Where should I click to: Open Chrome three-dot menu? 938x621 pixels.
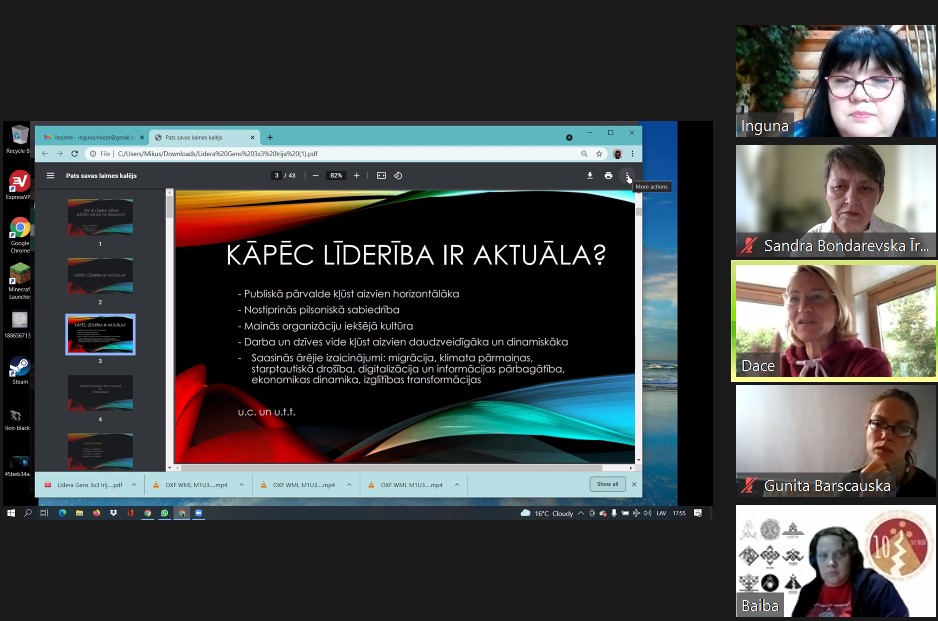click(632, 154)
